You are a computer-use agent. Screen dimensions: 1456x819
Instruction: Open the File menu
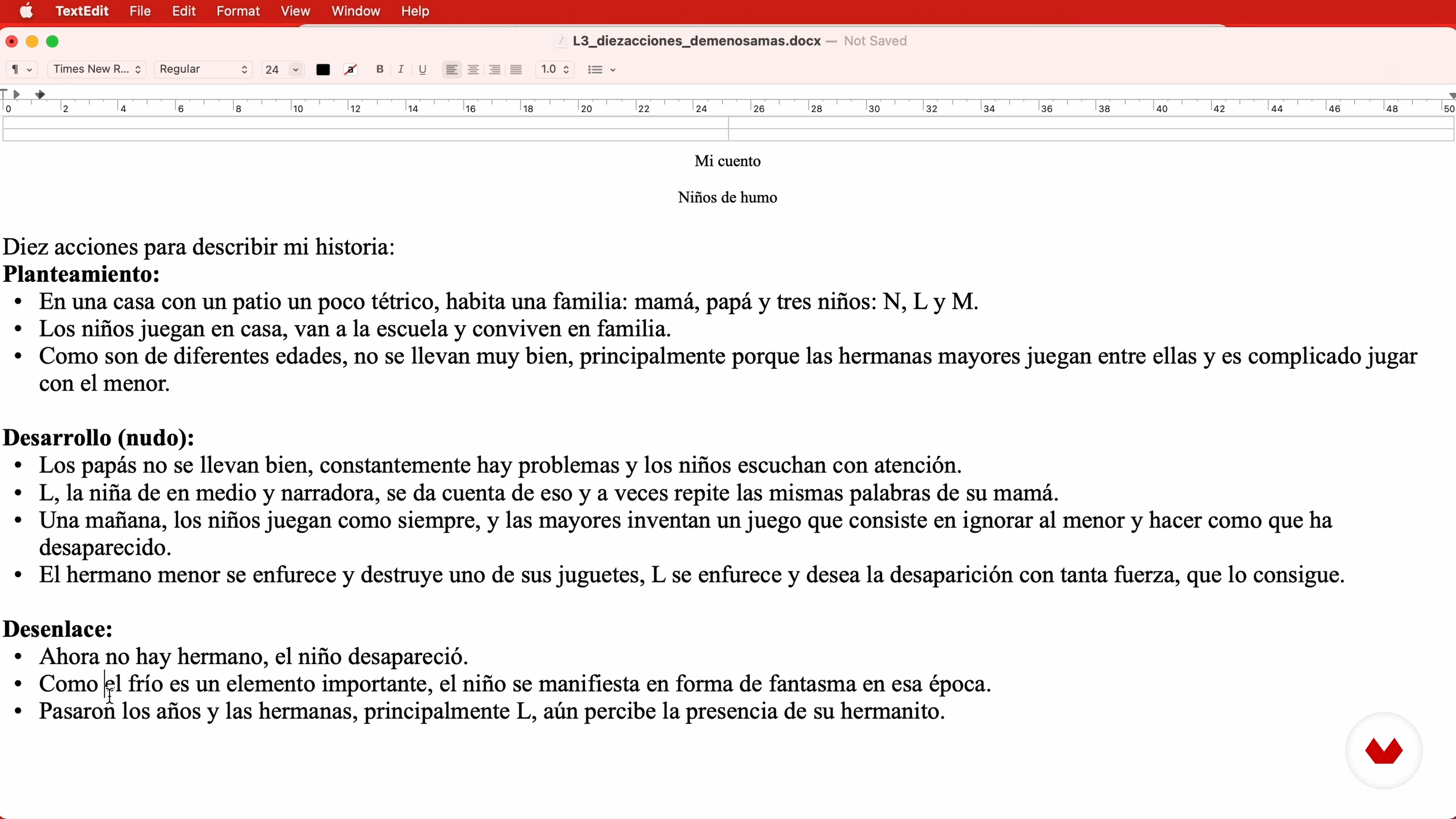pyautogui.click(x=140, y=11)
